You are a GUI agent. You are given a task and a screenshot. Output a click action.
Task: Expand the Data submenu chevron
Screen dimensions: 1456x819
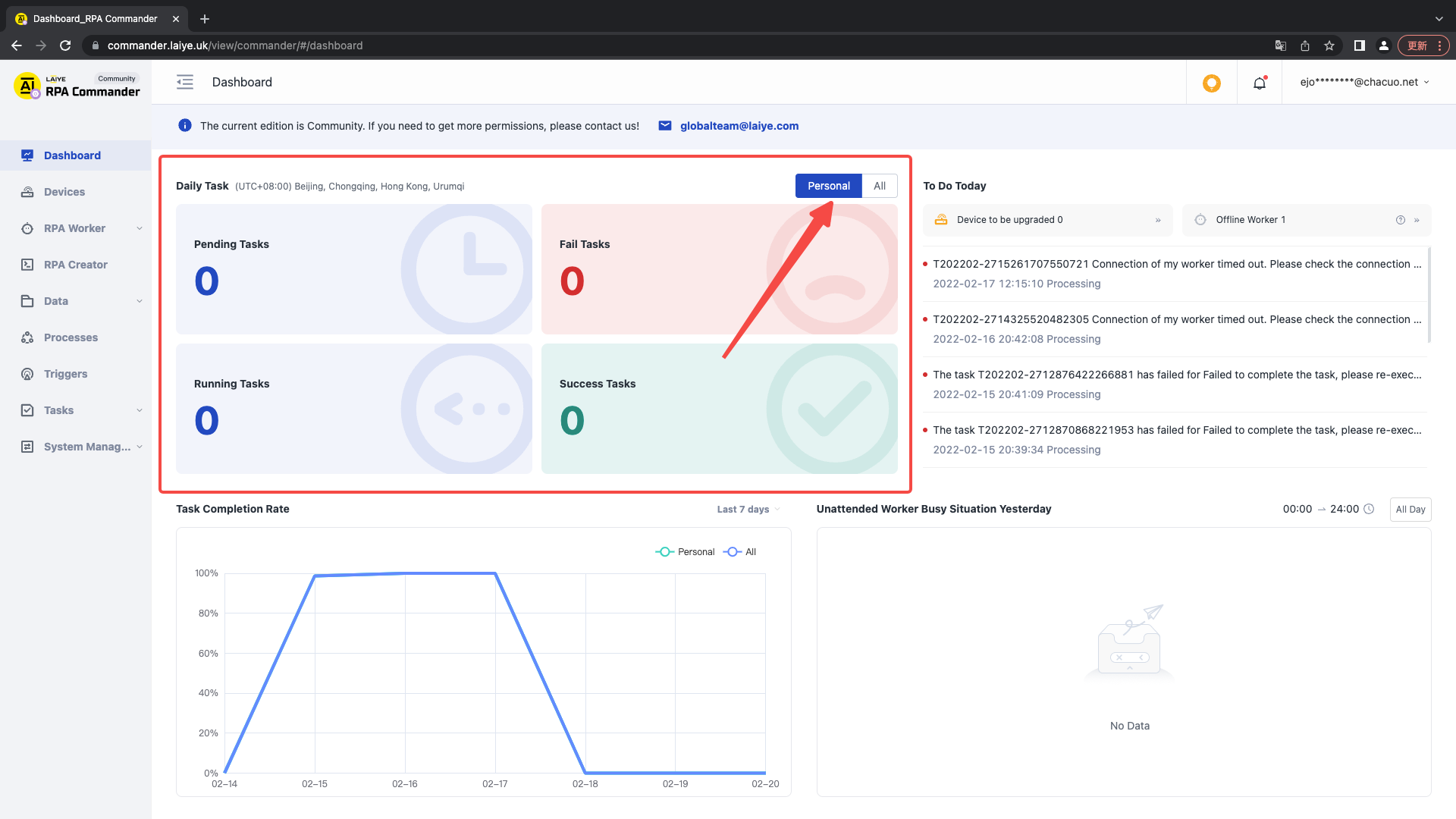pyautogui.click(x=140, y=301)
